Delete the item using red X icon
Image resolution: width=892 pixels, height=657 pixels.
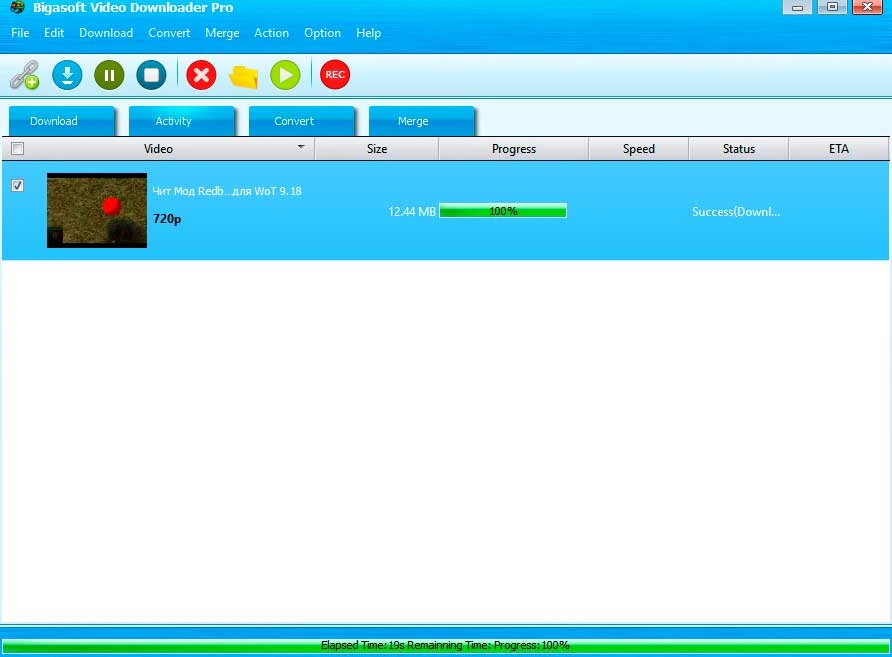pyautogui.click(x=201, y=75)
